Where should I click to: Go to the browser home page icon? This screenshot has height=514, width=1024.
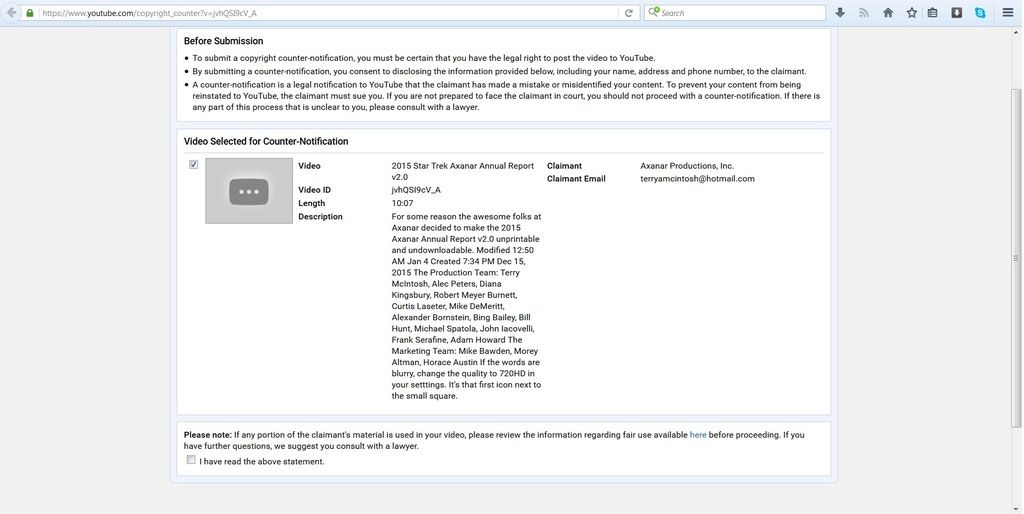(x=888, y=12)
